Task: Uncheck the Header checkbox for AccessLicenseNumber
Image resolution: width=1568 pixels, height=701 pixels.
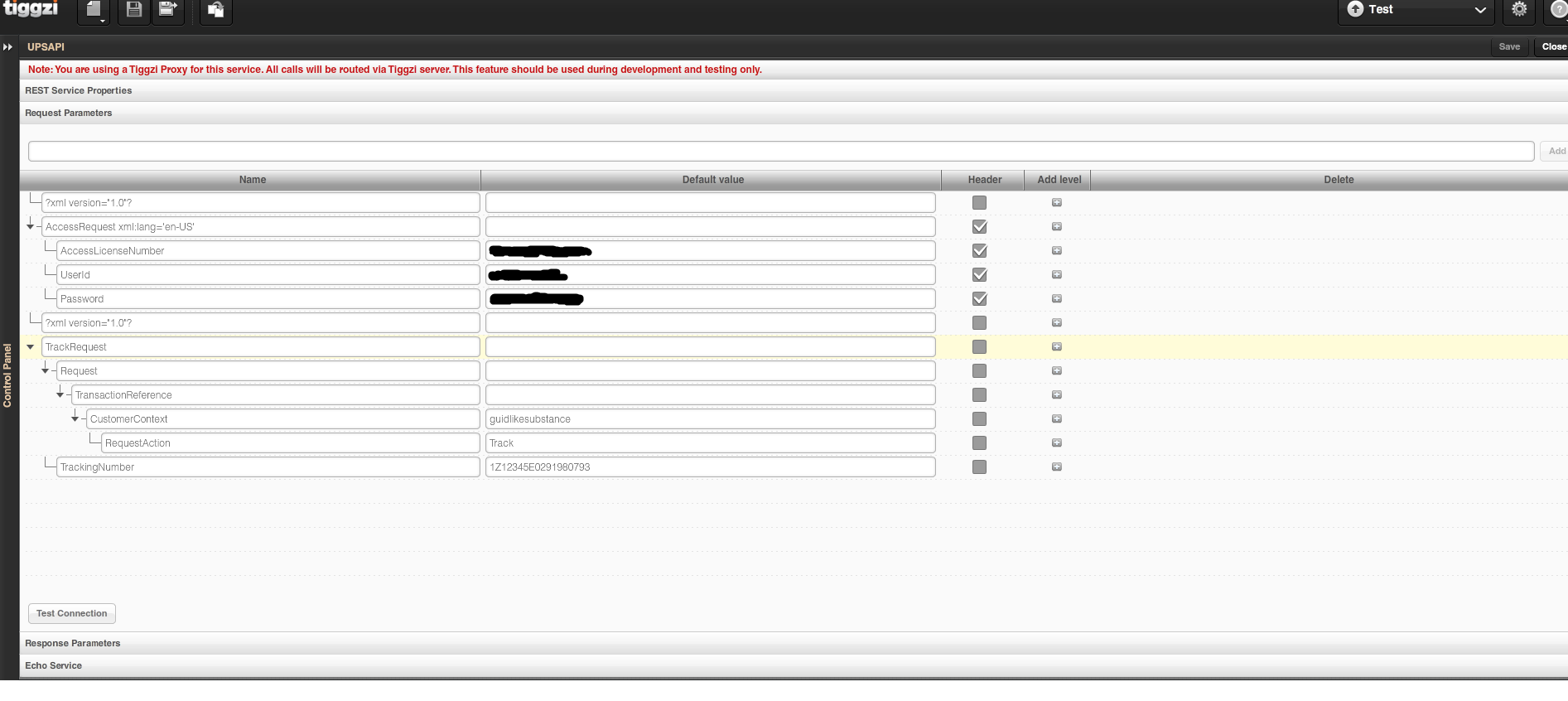Action: click(979, 251)
